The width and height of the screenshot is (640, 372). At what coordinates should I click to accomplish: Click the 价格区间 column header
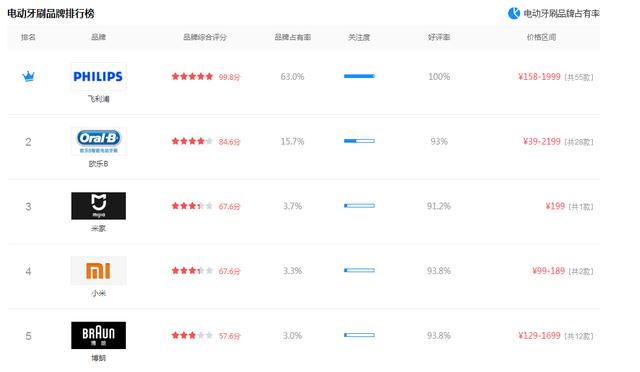click(541, 37)
